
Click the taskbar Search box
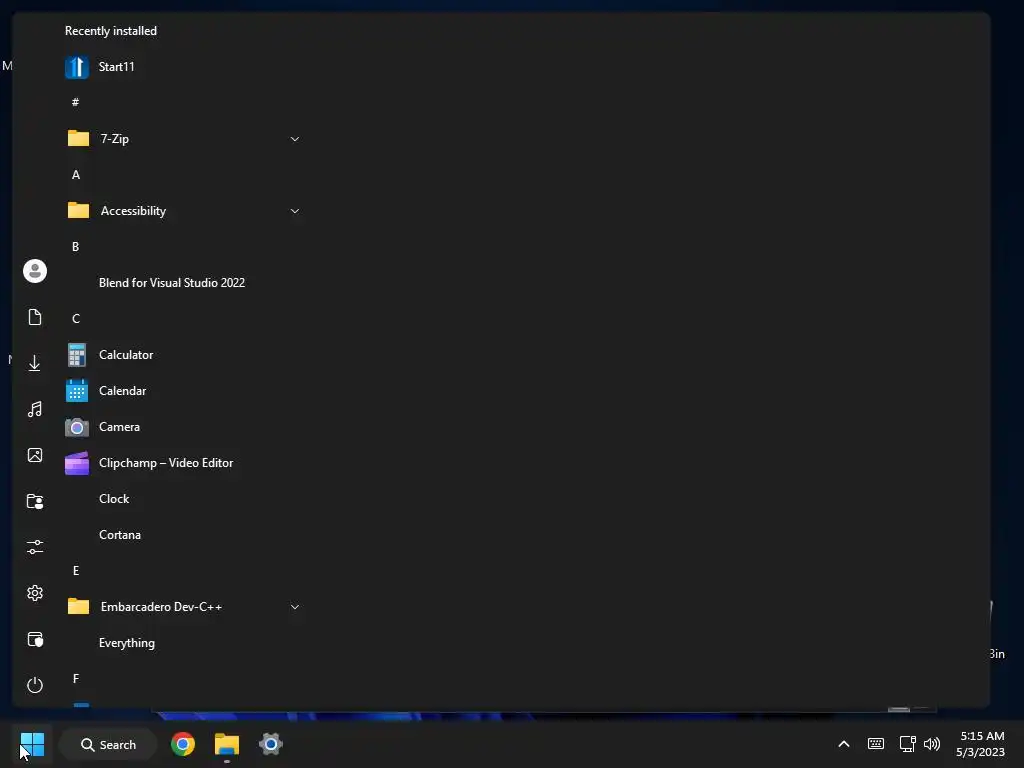coord(108,744)
